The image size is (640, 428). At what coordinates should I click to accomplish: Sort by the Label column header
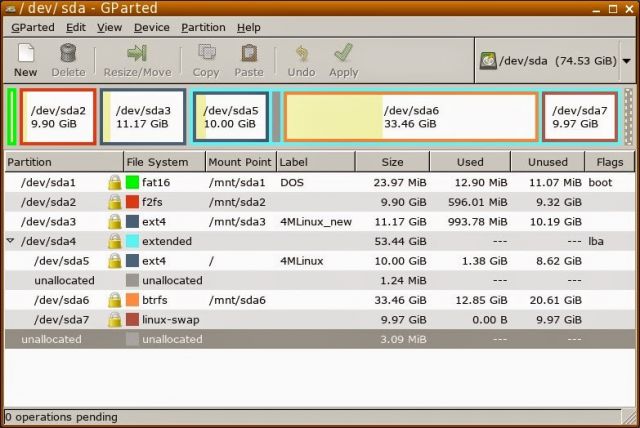(x=316, y=162)
